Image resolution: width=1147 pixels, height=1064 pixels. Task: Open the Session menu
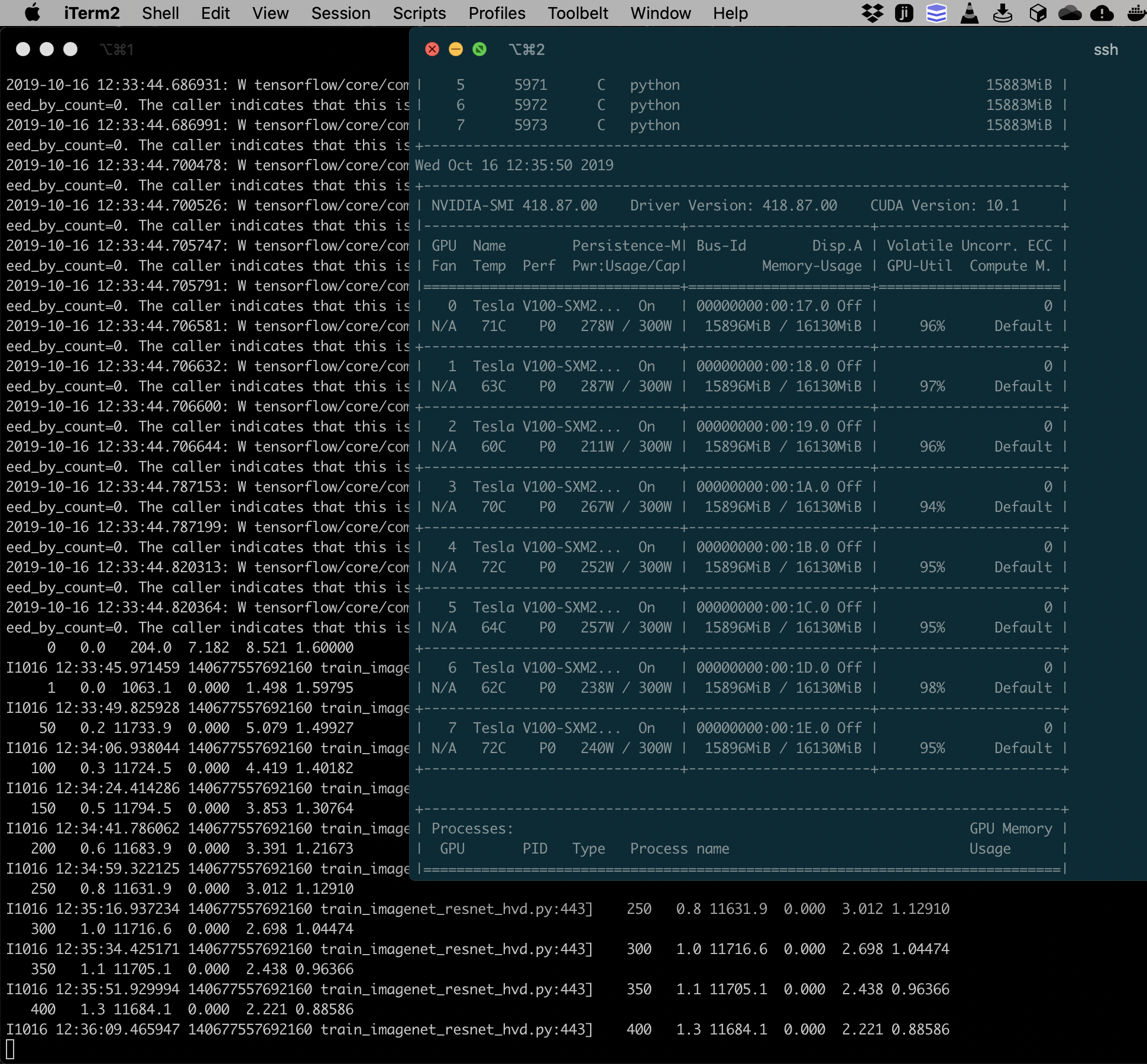341,13
